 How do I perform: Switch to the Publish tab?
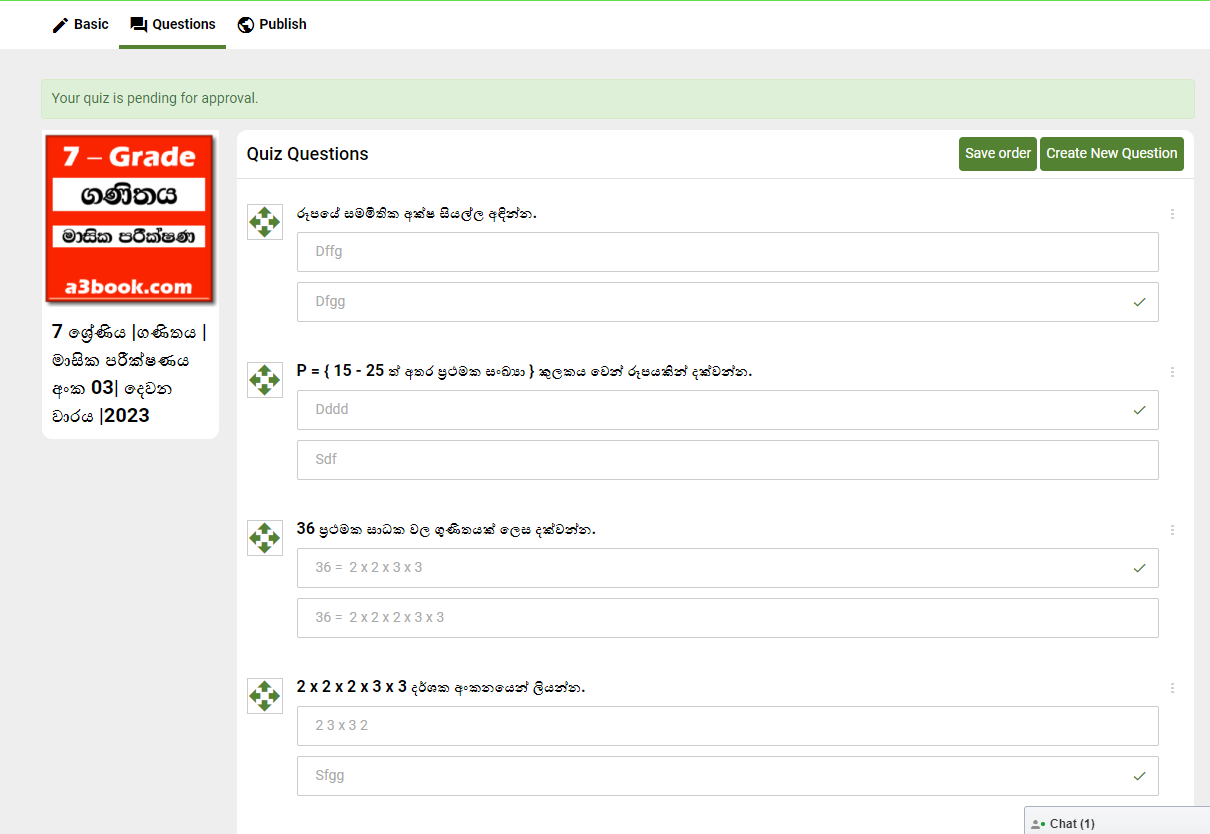[272, 24]
